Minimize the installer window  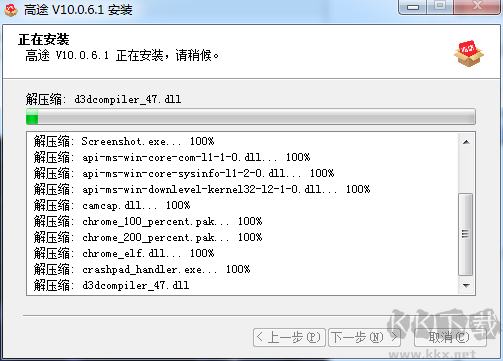[x=413, y=7]
